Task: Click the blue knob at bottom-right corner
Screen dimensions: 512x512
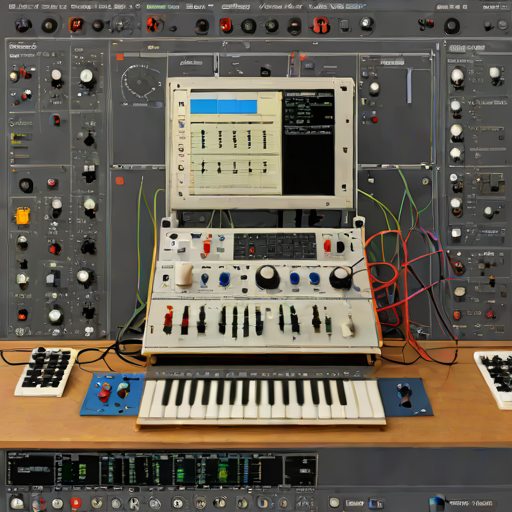Action: 437,503
